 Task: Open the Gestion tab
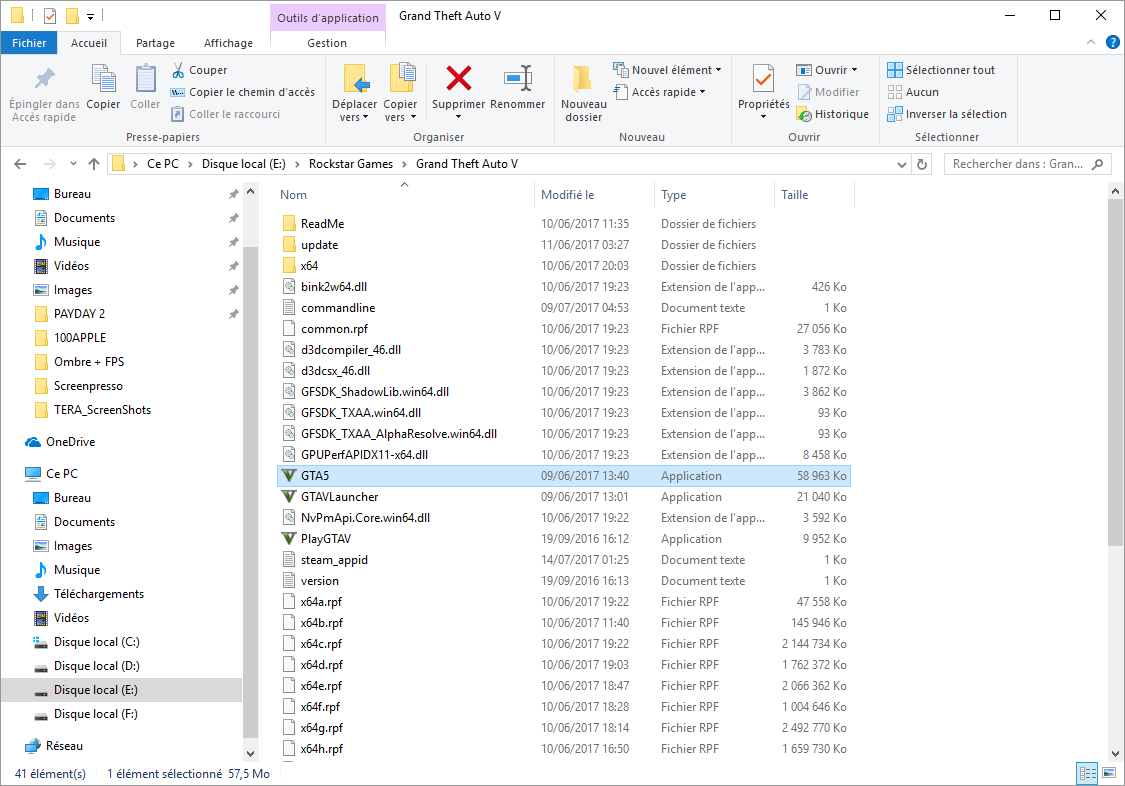[x=327, y=43]
